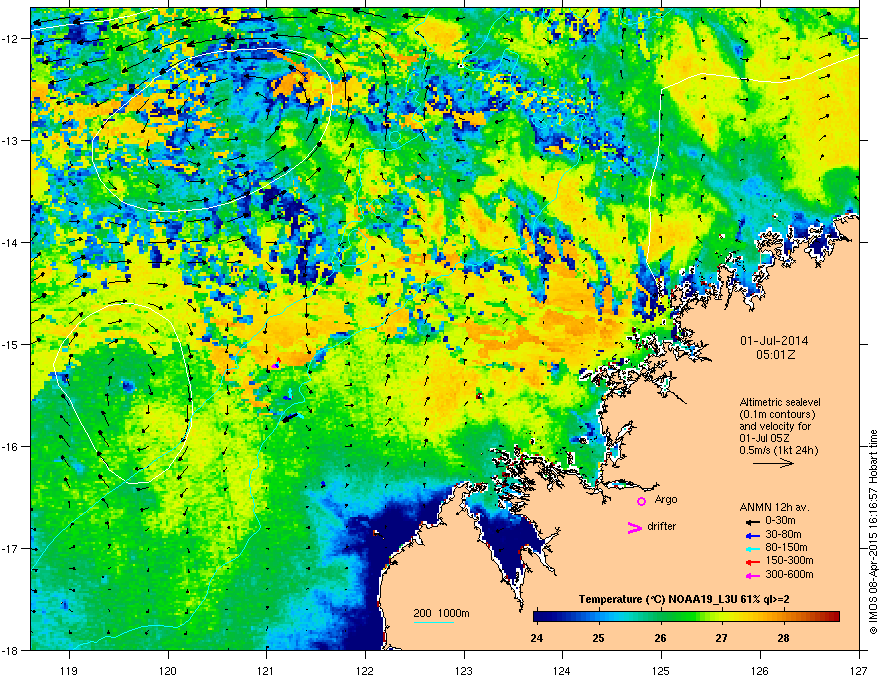Click latitude axis label "-16"
The height and width of the screenshot is (680, 880).
[x=10, y=447]
